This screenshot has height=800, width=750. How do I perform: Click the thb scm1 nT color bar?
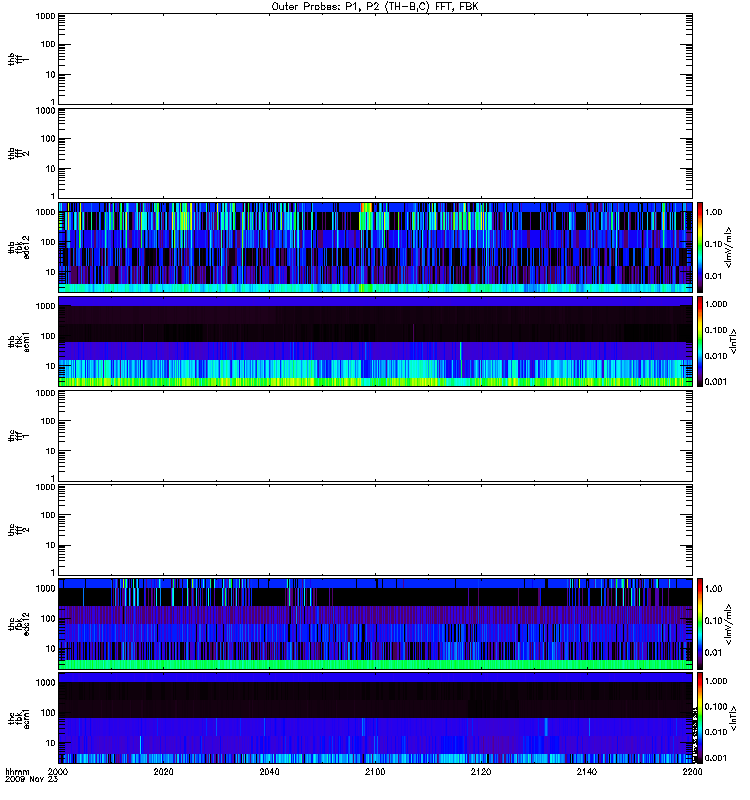click(700, 341)
